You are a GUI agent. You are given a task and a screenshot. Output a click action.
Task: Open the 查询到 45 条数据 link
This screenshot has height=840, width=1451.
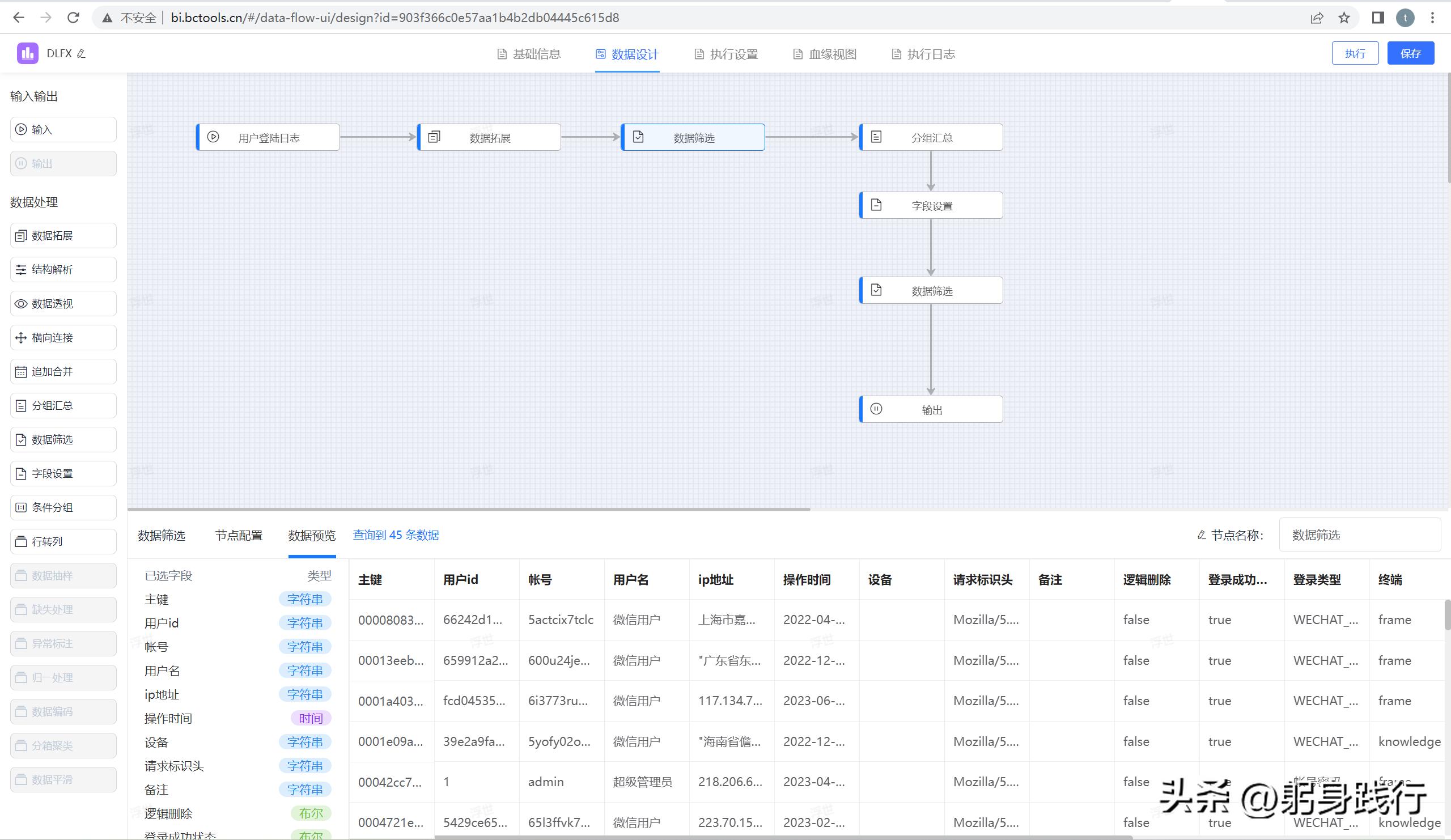396,535
